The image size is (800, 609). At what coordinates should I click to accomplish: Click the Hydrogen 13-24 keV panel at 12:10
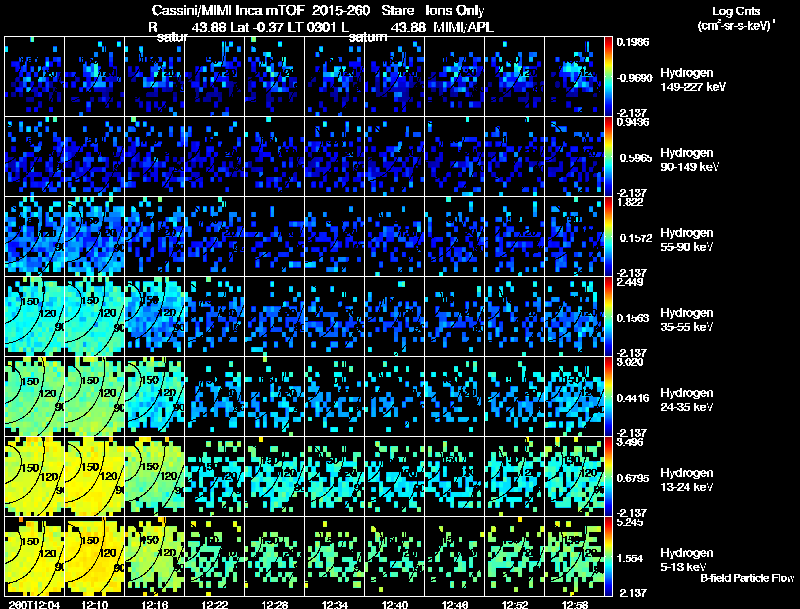click(x=94, y=477)
